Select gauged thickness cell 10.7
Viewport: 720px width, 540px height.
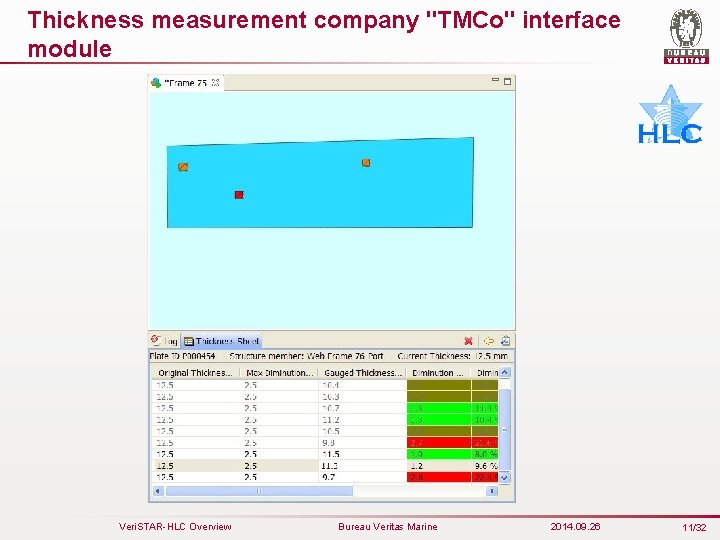click(x=362, y=408)
